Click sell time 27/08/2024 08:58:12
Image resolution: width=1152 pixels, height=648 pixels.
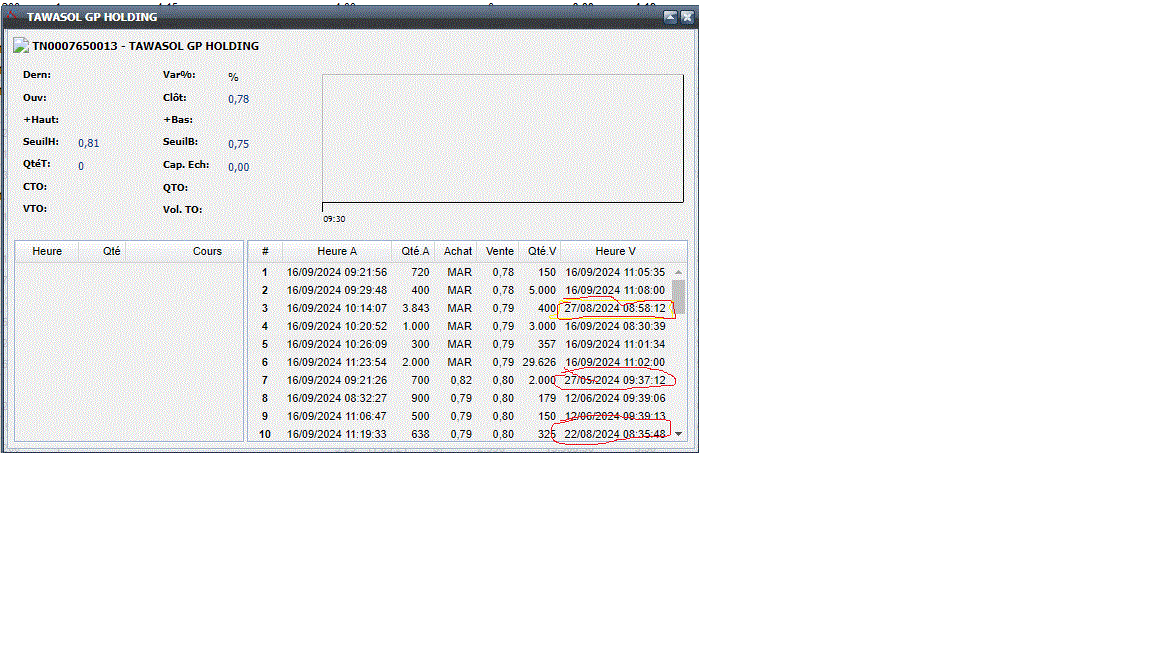pos(615,308)
